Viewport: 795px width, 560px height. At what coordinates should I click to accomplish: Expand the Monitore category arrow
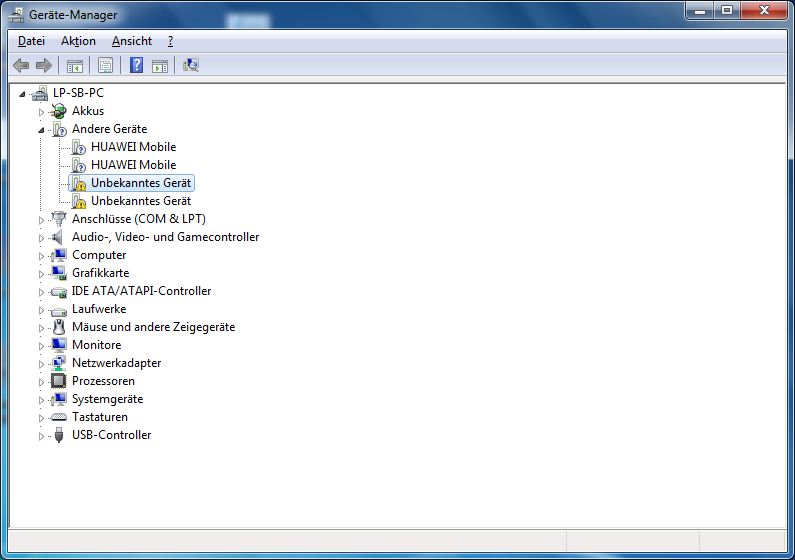[41, 346]
